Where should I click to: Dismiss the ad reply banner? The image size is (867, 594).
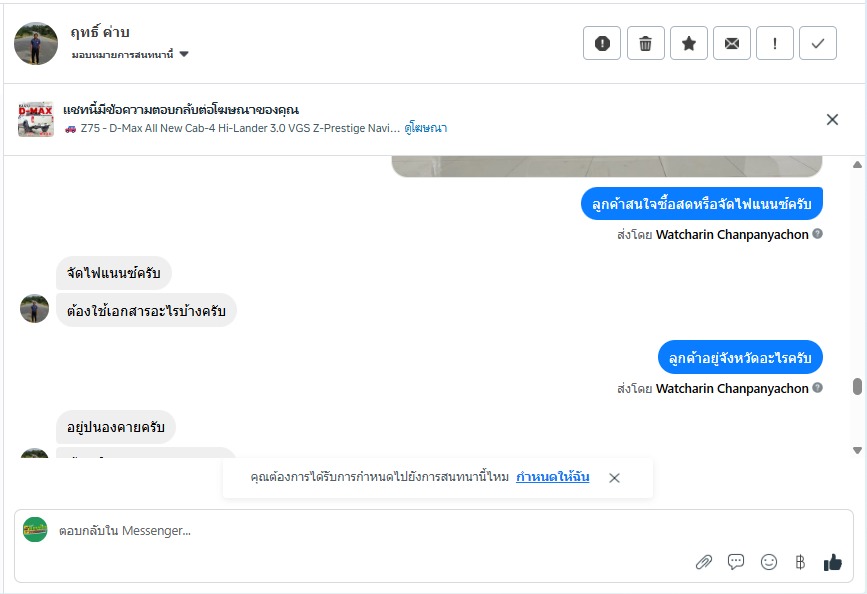point(832,119)
